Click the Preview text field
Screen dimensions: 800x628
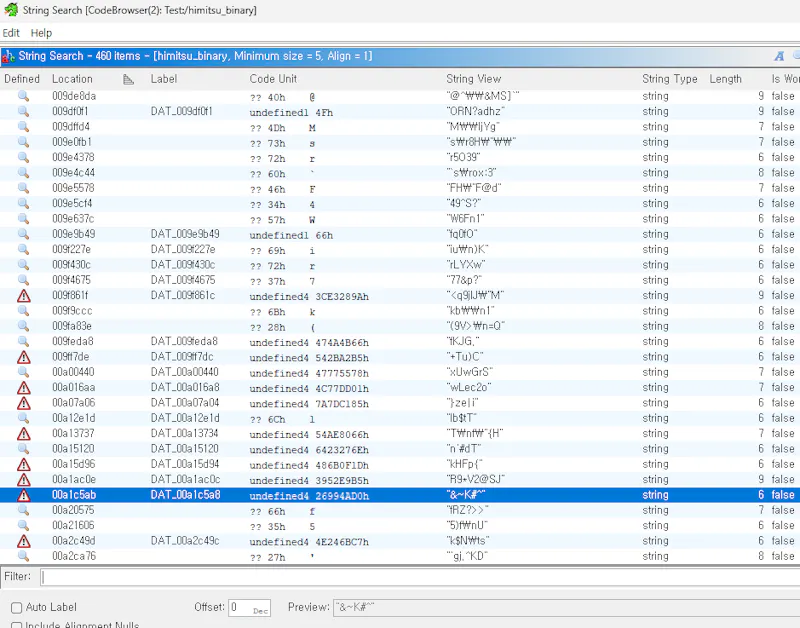click(566, 608)
